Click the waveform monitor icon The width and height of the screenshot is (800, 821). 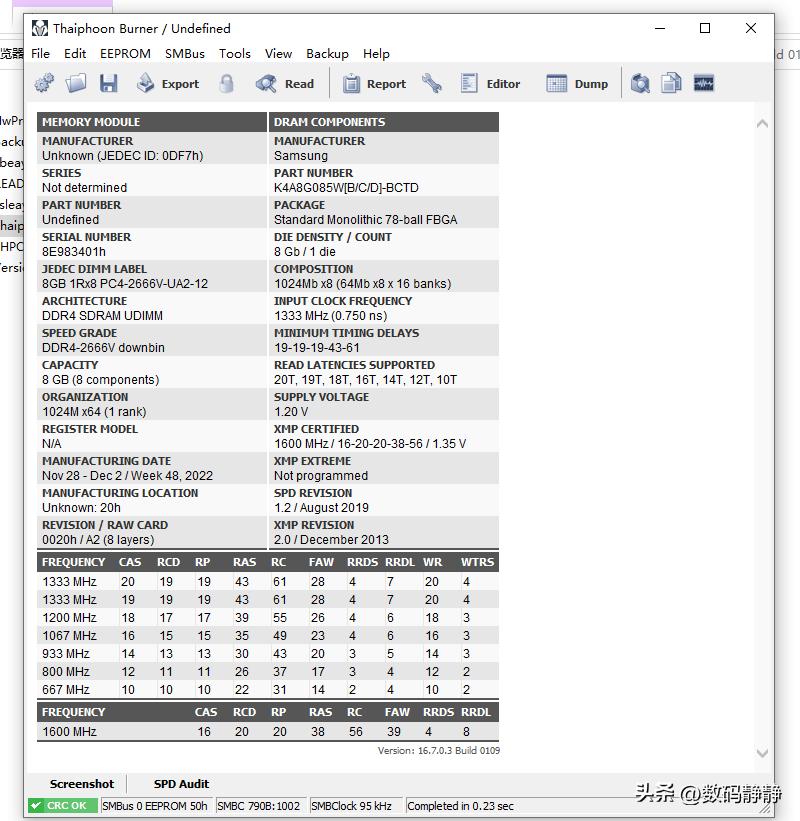[704, 84]
